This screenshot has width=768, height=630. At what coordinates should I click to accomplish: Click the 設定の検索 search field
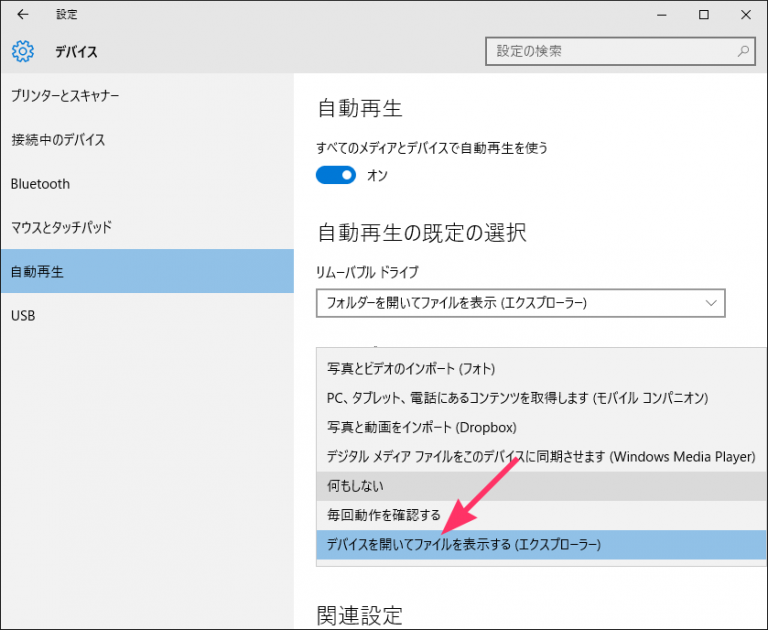608,51
